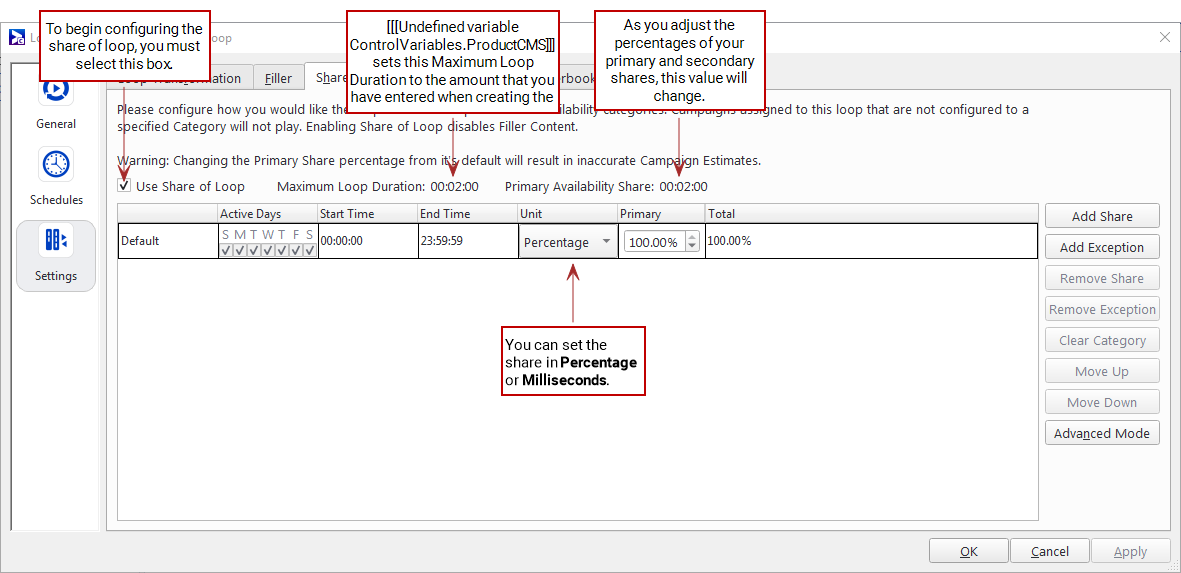Cancel the dialog
This screenshot has width=1181, height=573.
(1049, 551)
